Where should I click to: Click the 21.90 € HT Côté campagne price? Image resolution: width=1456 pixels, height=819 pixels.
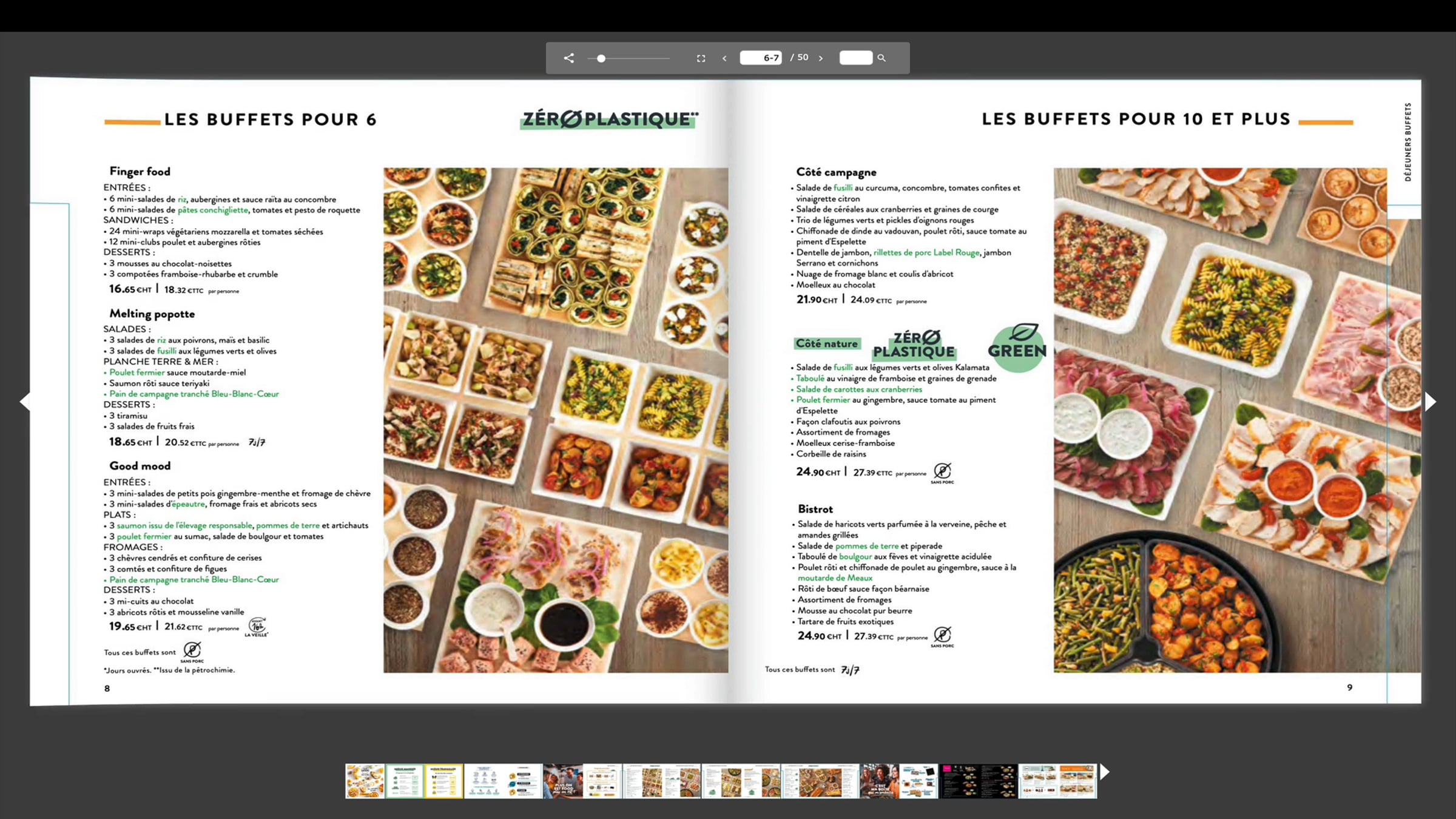817,300
